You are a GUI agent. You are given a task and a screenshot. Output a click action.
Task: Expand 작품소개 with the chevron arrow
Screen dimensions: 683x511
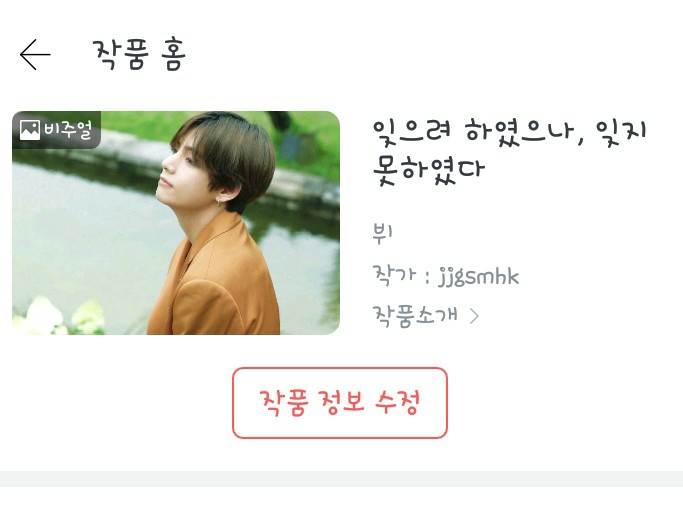(x=474, y=316)
